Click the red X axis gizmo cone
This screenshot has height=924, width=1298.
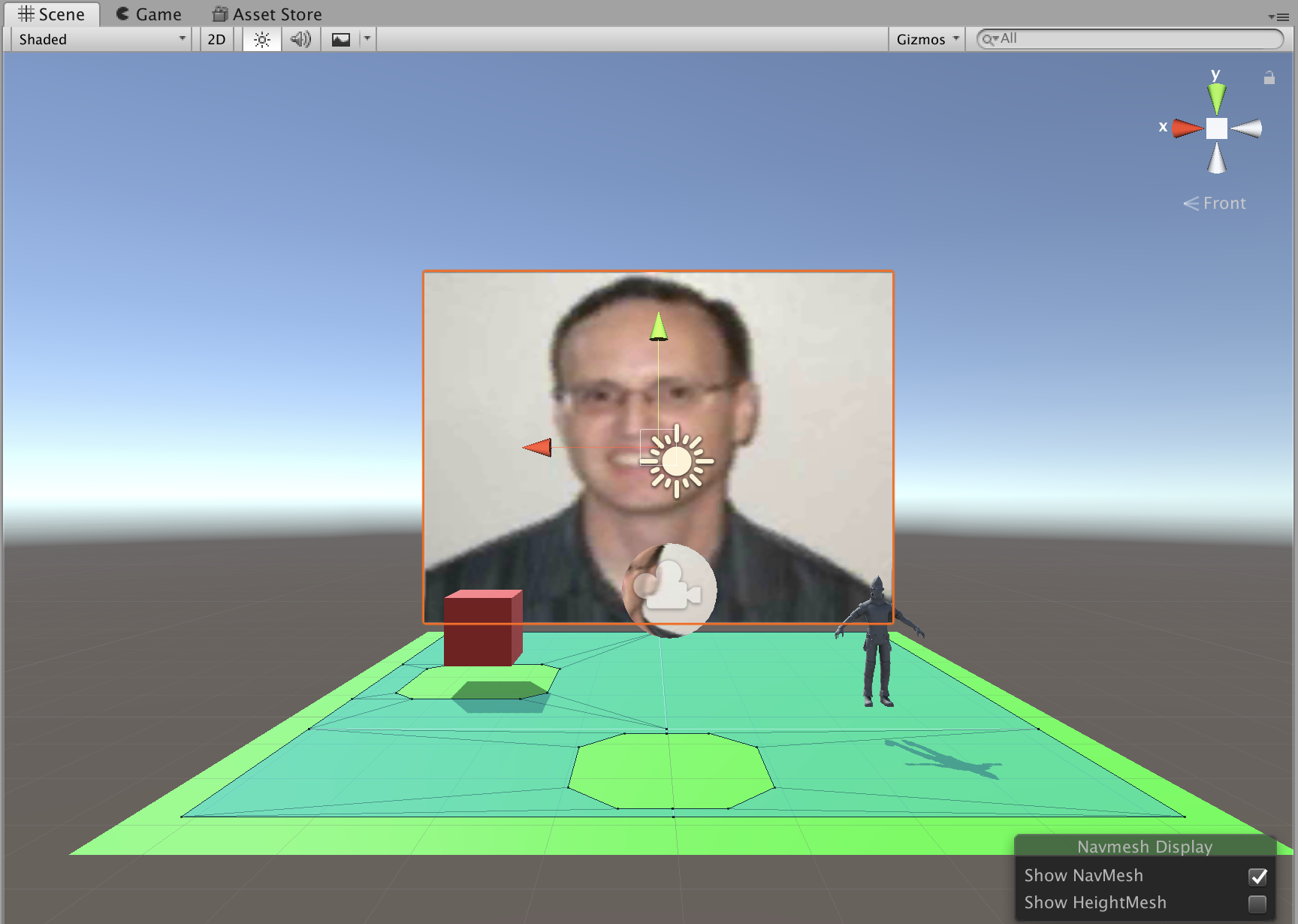pos(1188,128)
